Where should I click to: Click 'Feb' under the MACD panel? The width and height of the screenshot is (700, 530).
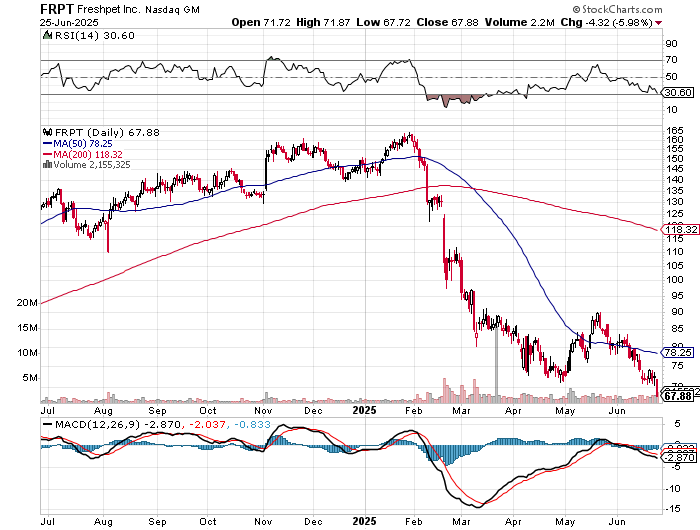tap(413, 522)
